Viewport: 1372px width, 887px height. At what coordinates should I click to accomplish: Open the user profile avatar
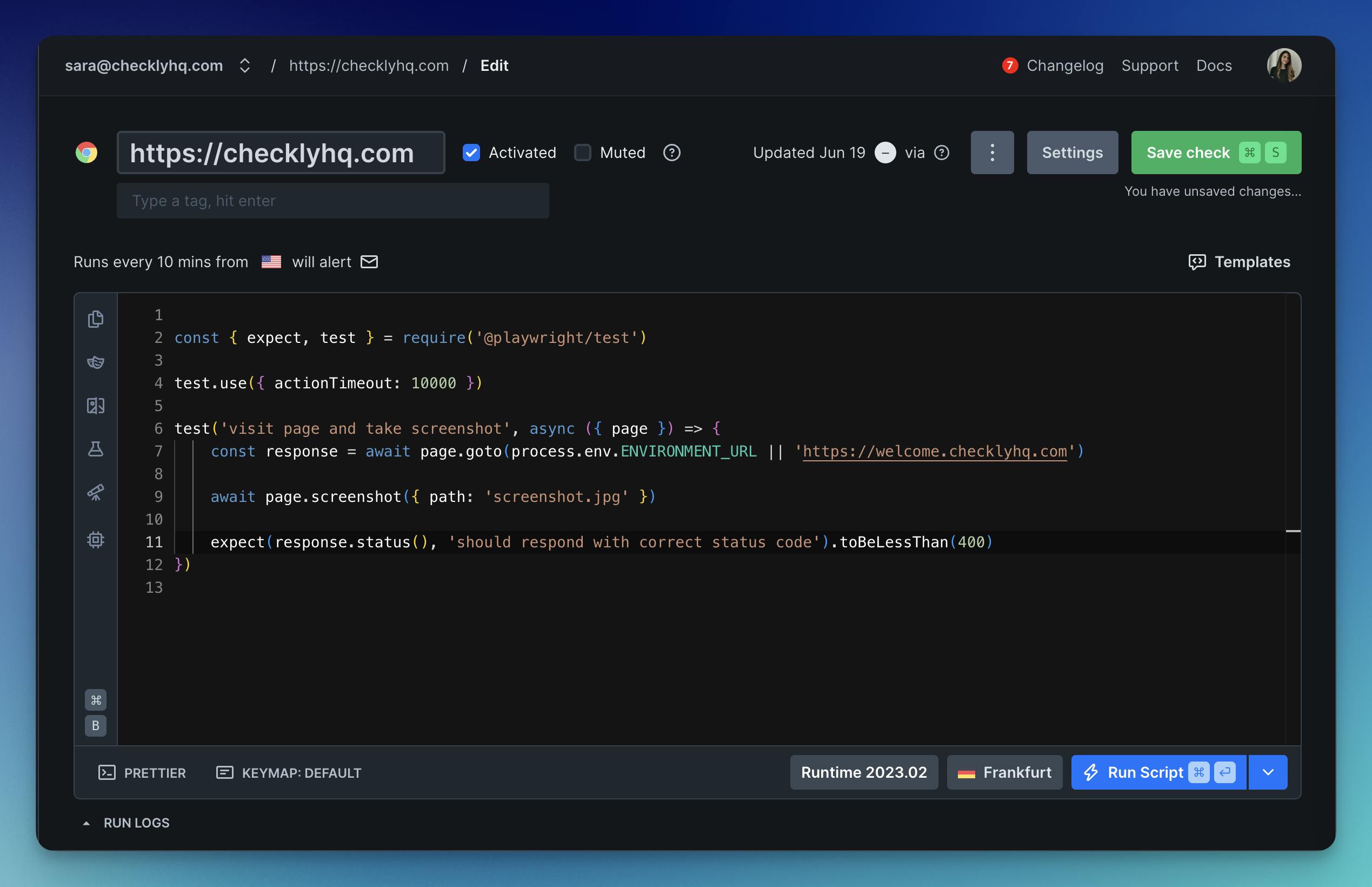(1284, 65)
